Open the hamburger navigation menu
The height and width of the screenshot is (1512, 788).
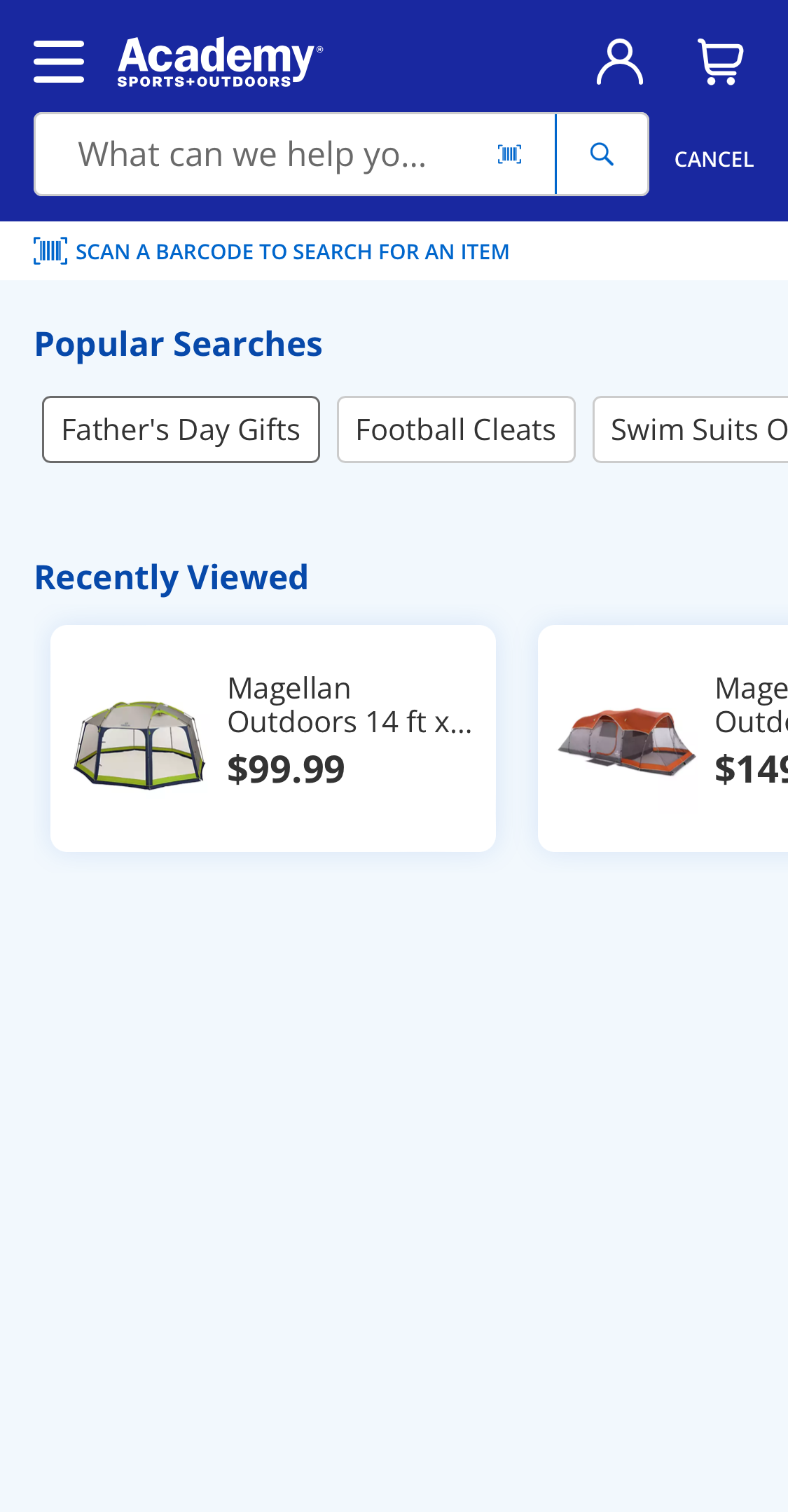pyautogui.click(x=59, y=62)
